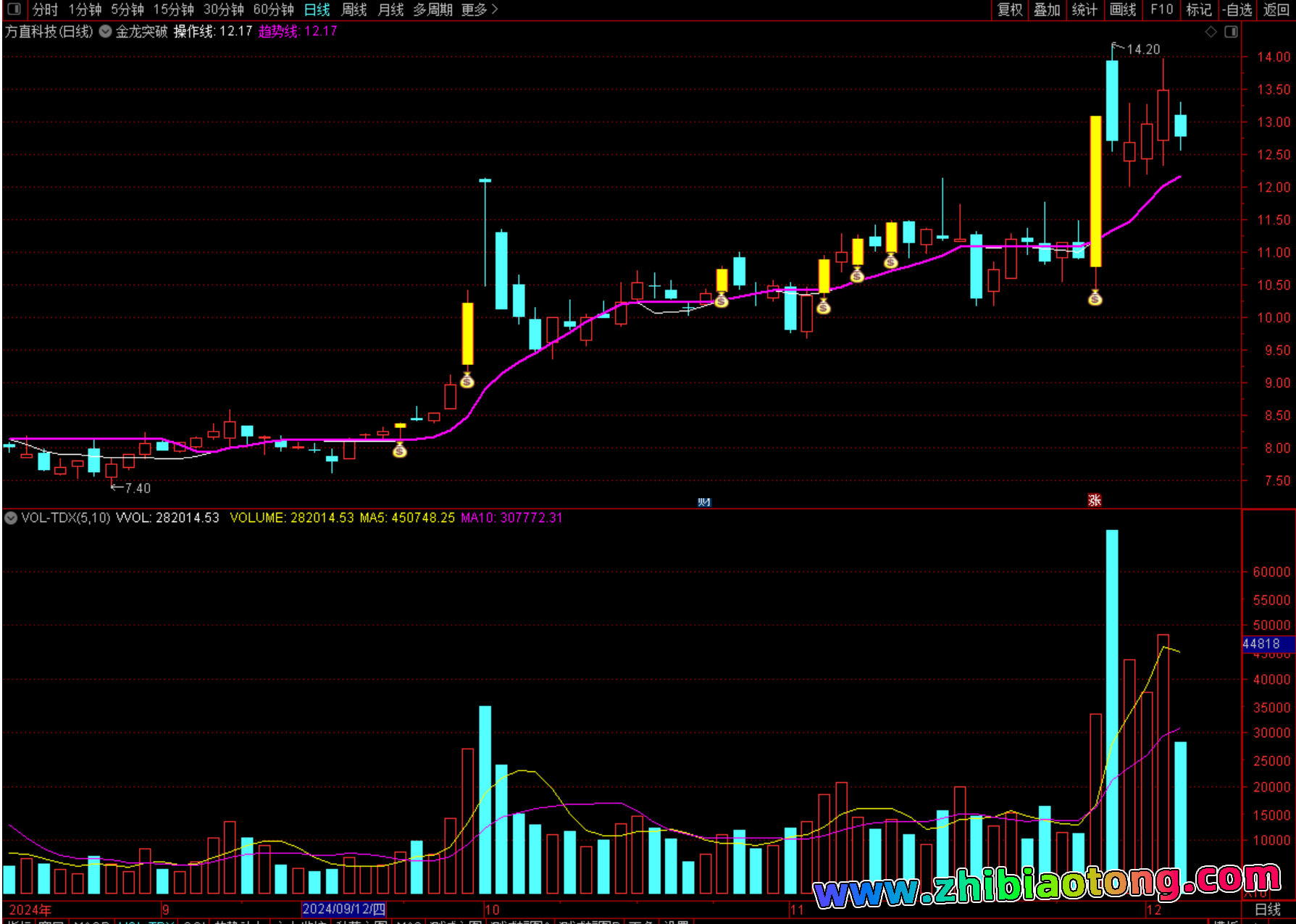Click the 返回 back button
The width and height of the screenshot is (1296, 924).
pyautogui.click(x=1276, y=9)
